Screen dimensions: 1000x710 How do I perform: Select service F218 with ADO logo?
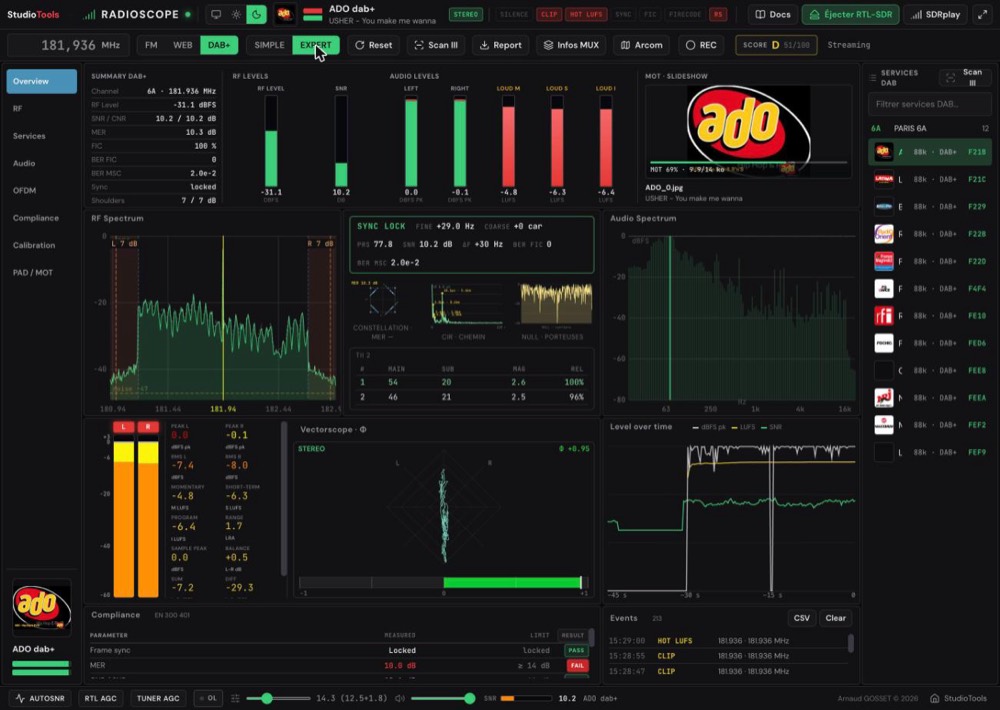pyautogui.click(x=930, y=152)
